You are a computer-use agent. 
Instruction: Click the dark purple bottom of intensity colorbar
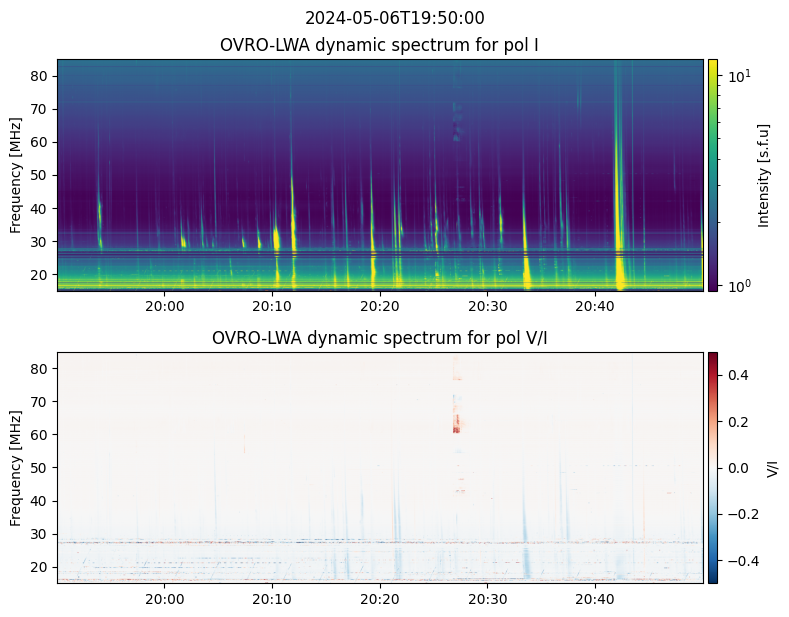[713, 286]
